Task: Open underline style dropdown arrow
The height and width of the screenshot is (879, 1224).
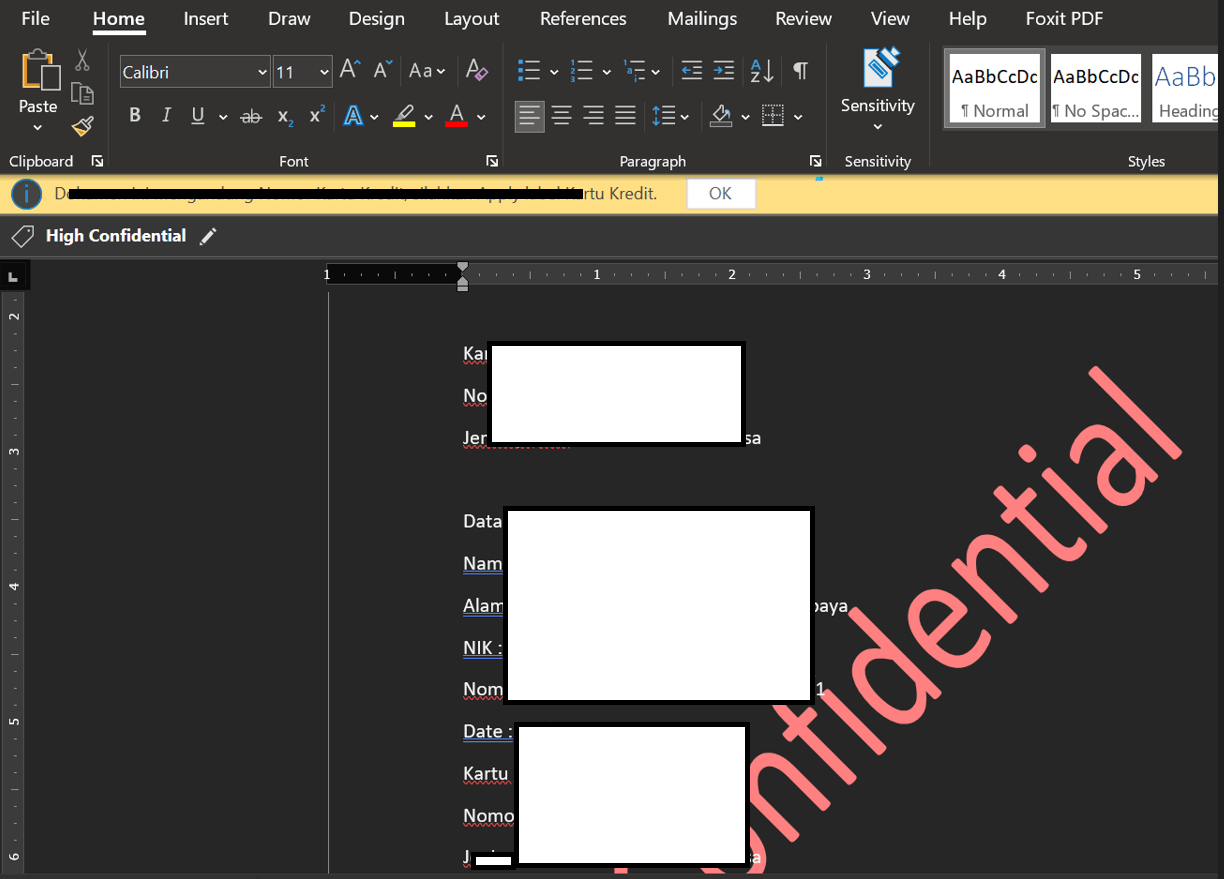Action: tap(223, 117)
